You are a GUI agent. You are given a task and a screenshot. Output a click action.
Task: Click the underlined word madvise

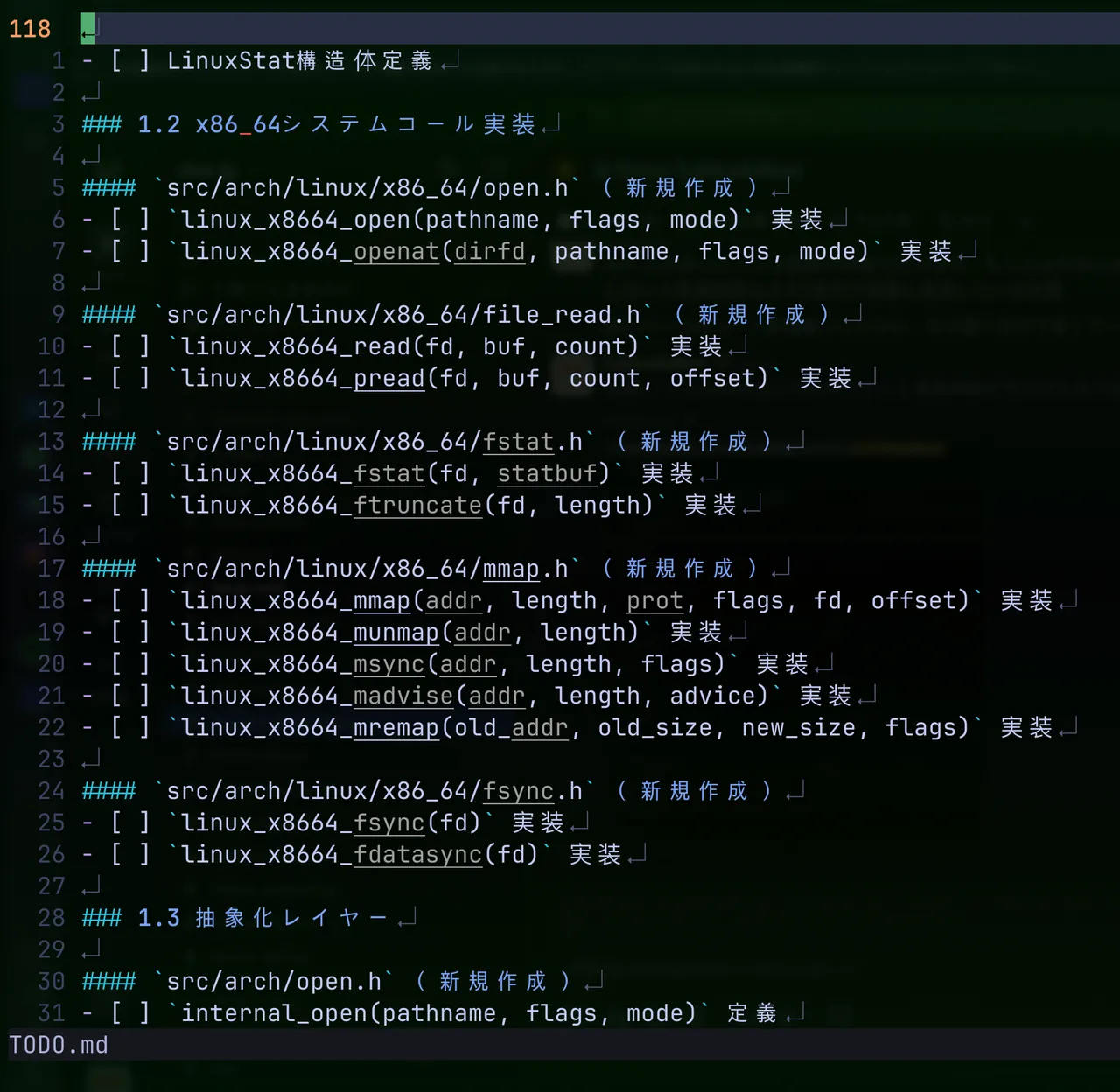tap(403, 696)
